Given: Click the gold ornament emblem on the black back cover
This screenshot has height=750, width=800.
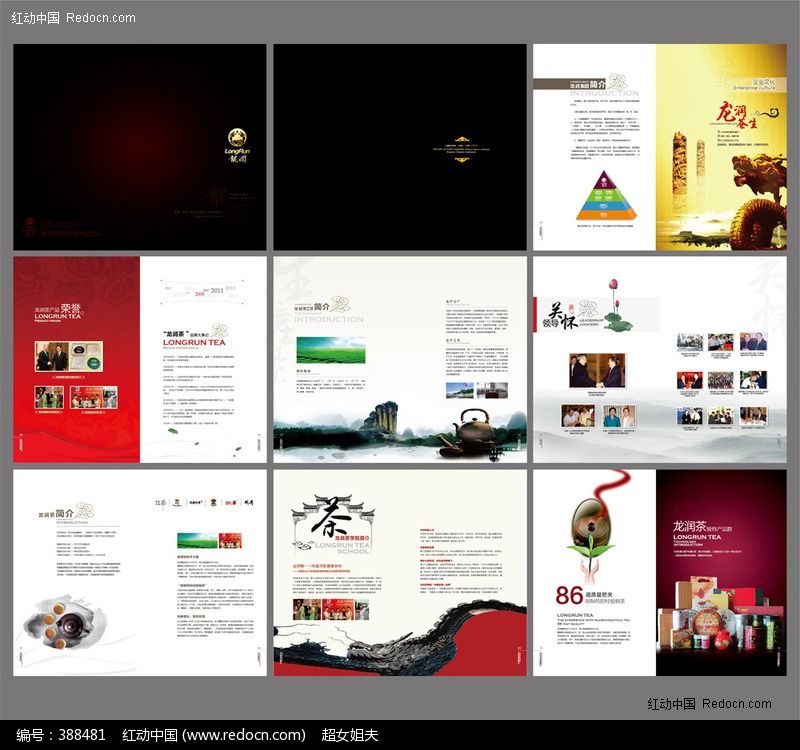Looking at the screenshot, I should click(462, 149).
